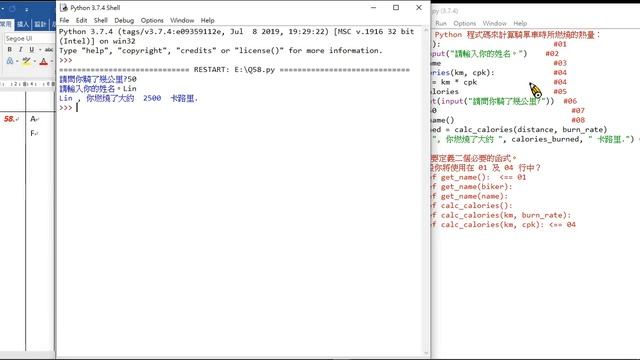
Task: Click comment '#01' in editor
Action: click(x=560, y=44)
